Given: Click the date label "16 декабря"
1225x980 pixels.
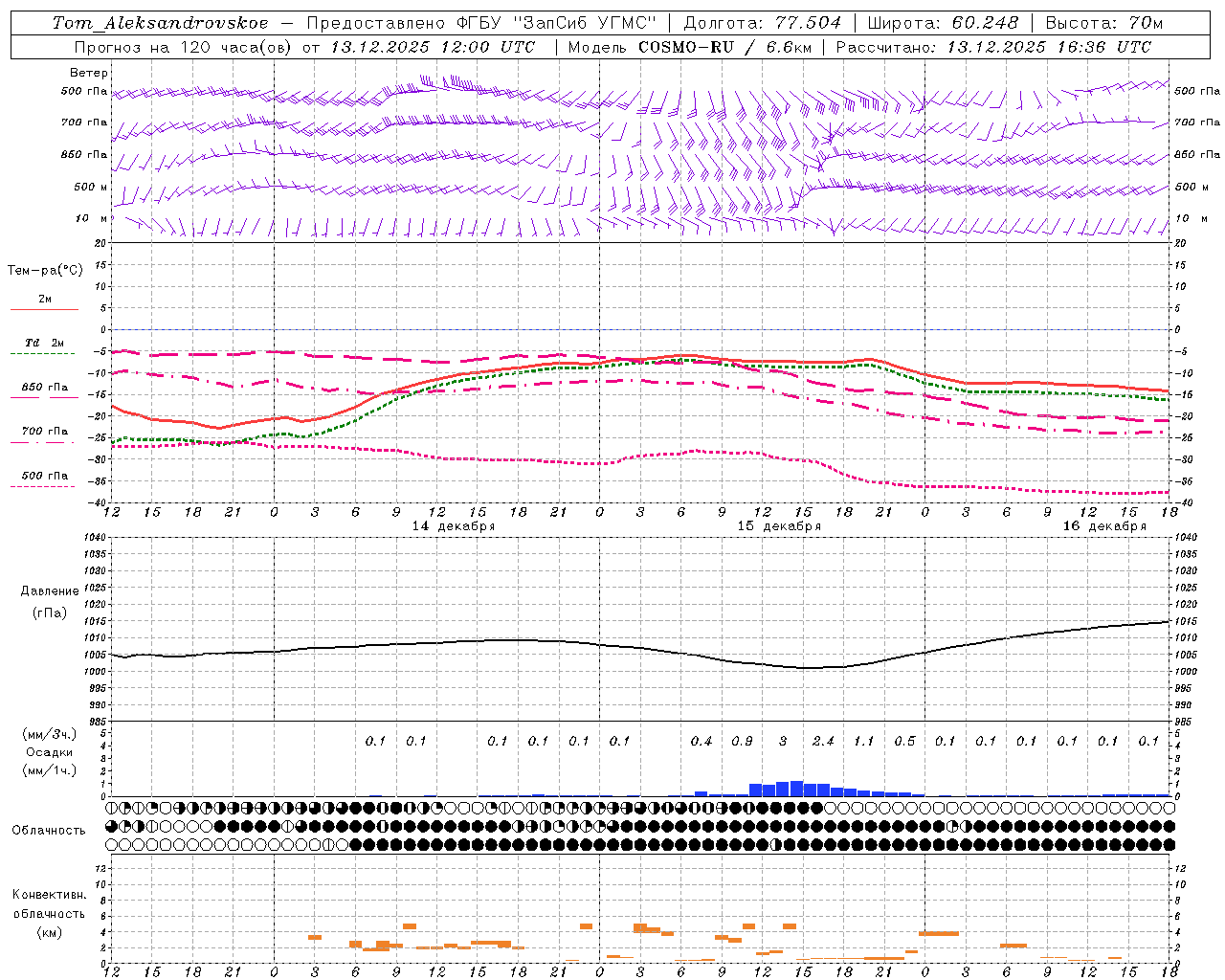Looking at the screenshot, I should (x=1104, y=526).
